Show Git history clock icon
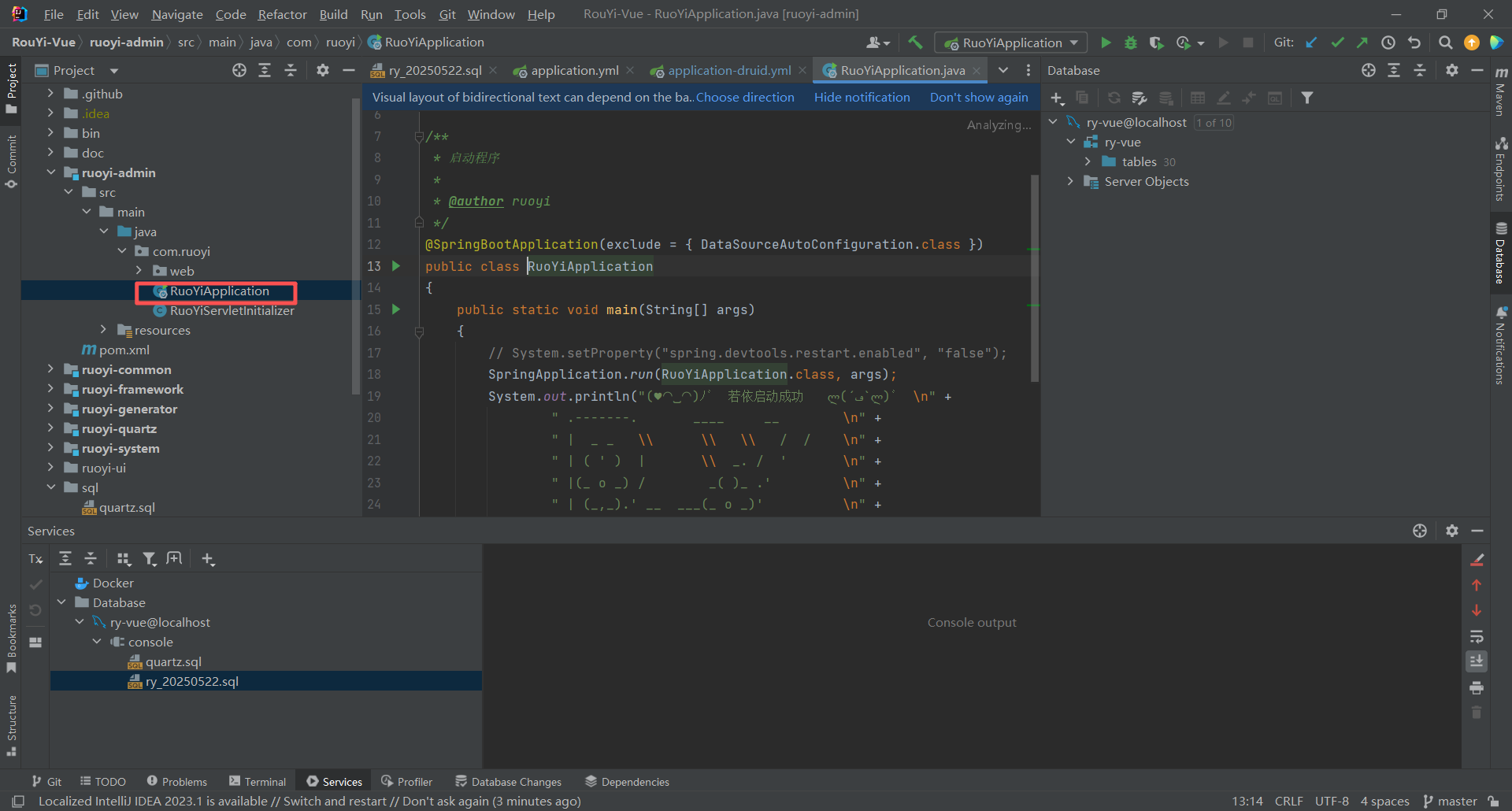The height and width of the screenshot is (811, 1512). (1388, 43)
